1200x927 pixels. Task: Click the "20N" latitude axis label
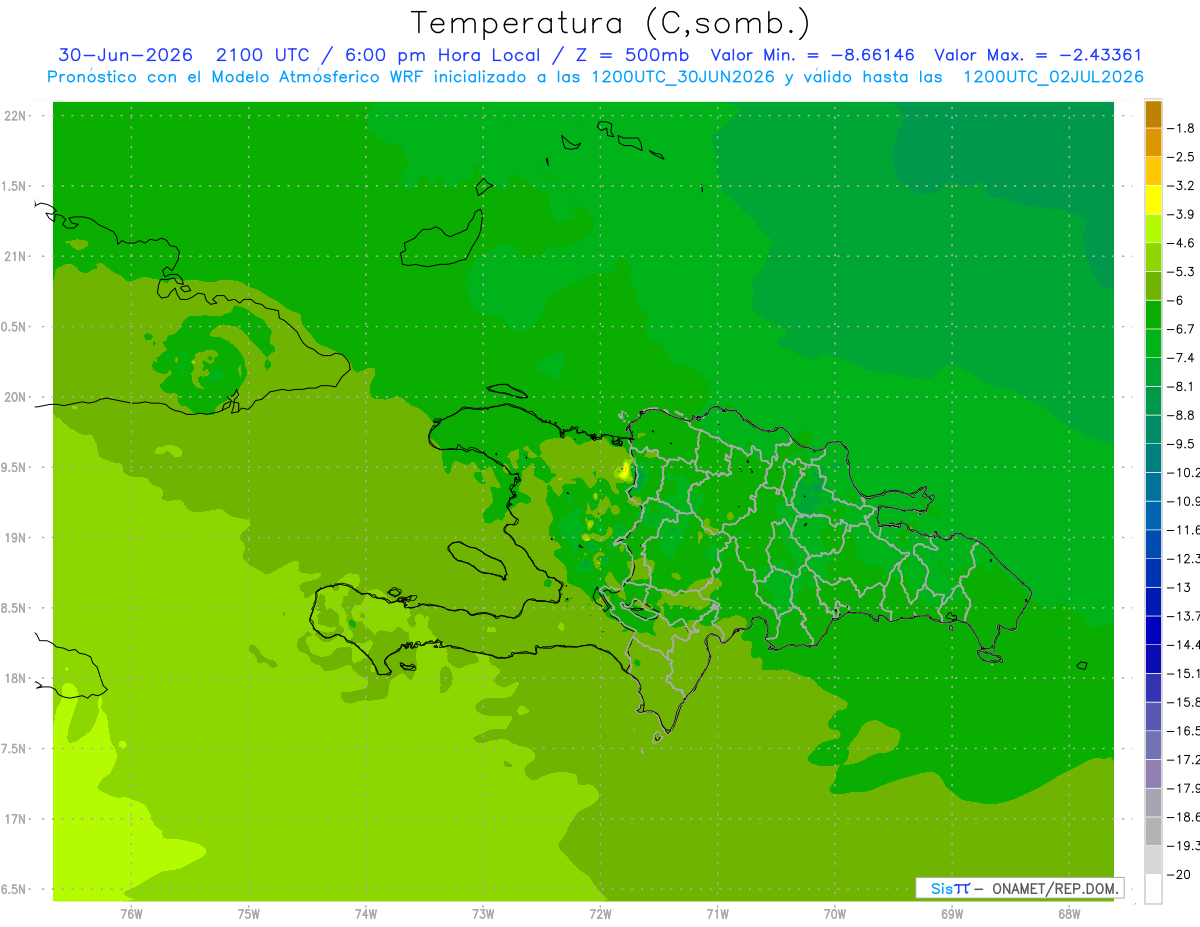tap(15, 397)
